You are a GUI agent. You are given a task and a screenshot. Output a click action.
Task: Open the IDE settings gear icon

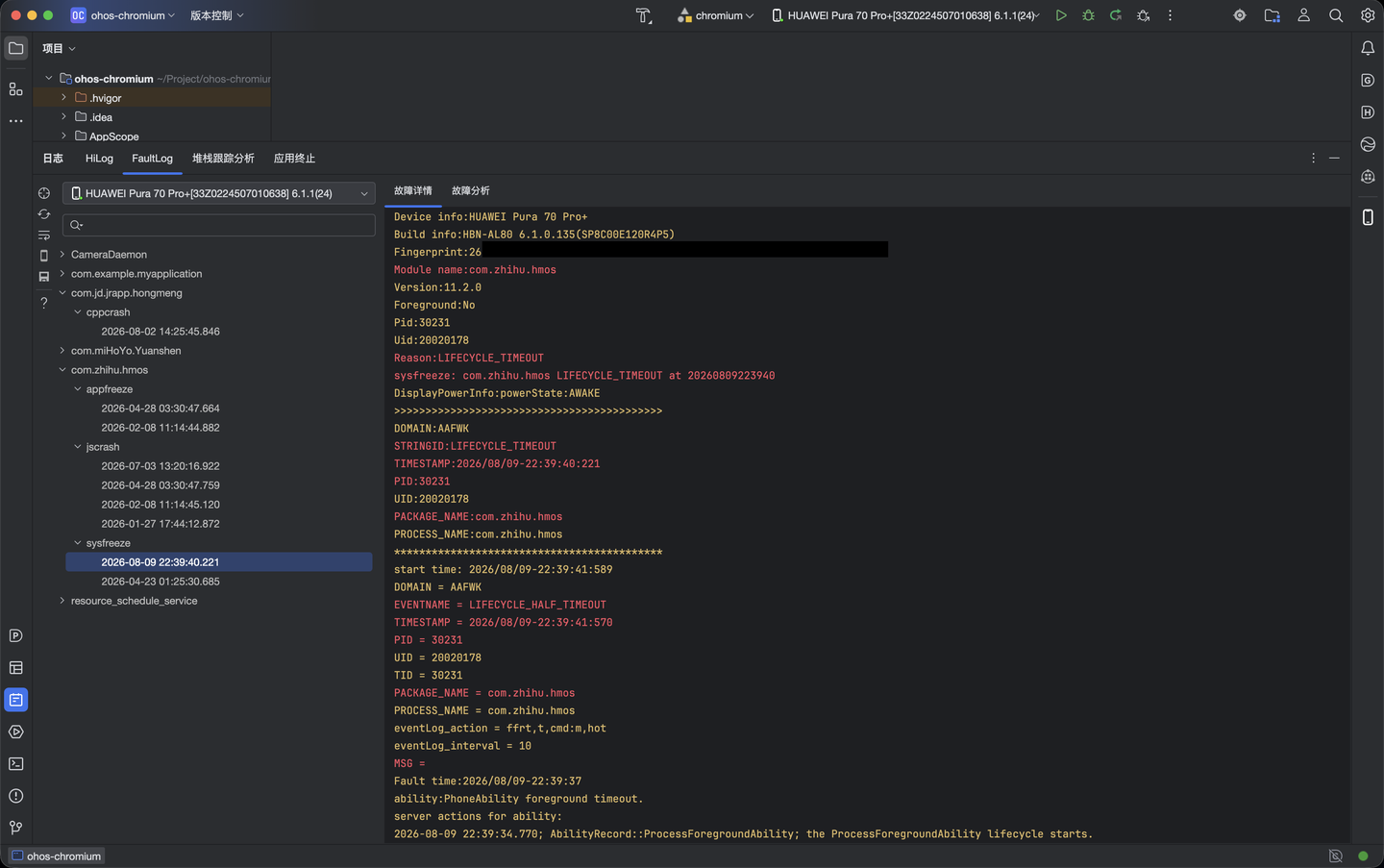[x=1368, y=15]
